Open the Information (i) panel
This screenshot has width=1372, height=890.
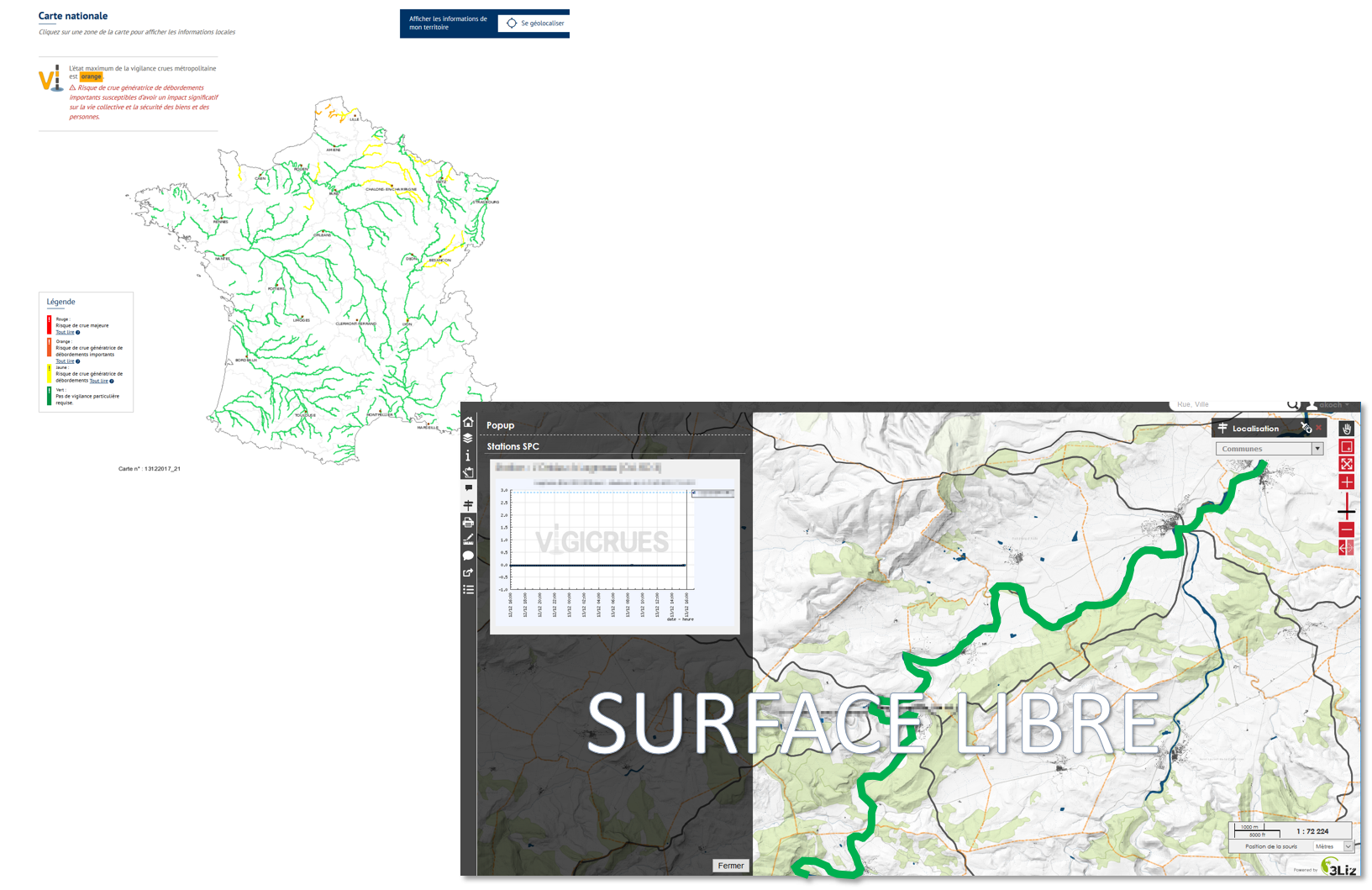coord(468,455)
